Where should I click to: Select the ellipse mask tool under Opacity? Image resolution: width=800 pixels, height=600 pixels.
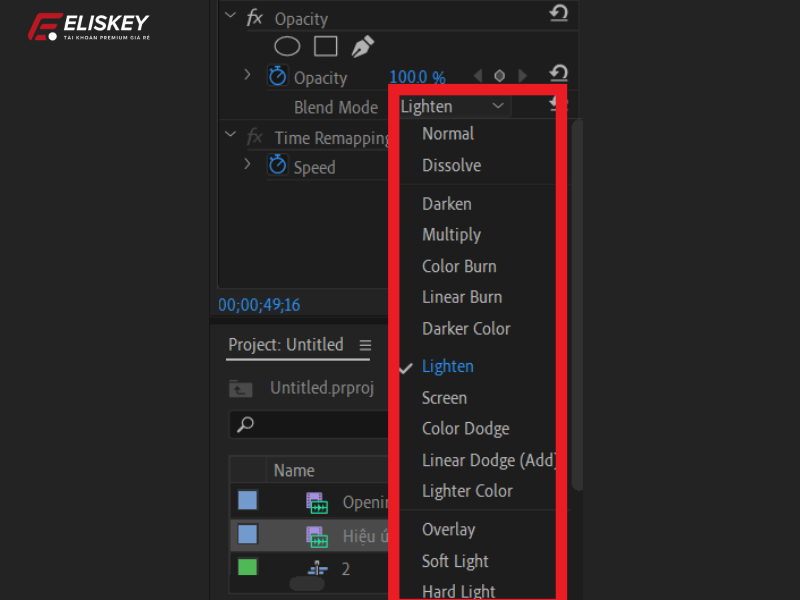click(x=287, y=46)
